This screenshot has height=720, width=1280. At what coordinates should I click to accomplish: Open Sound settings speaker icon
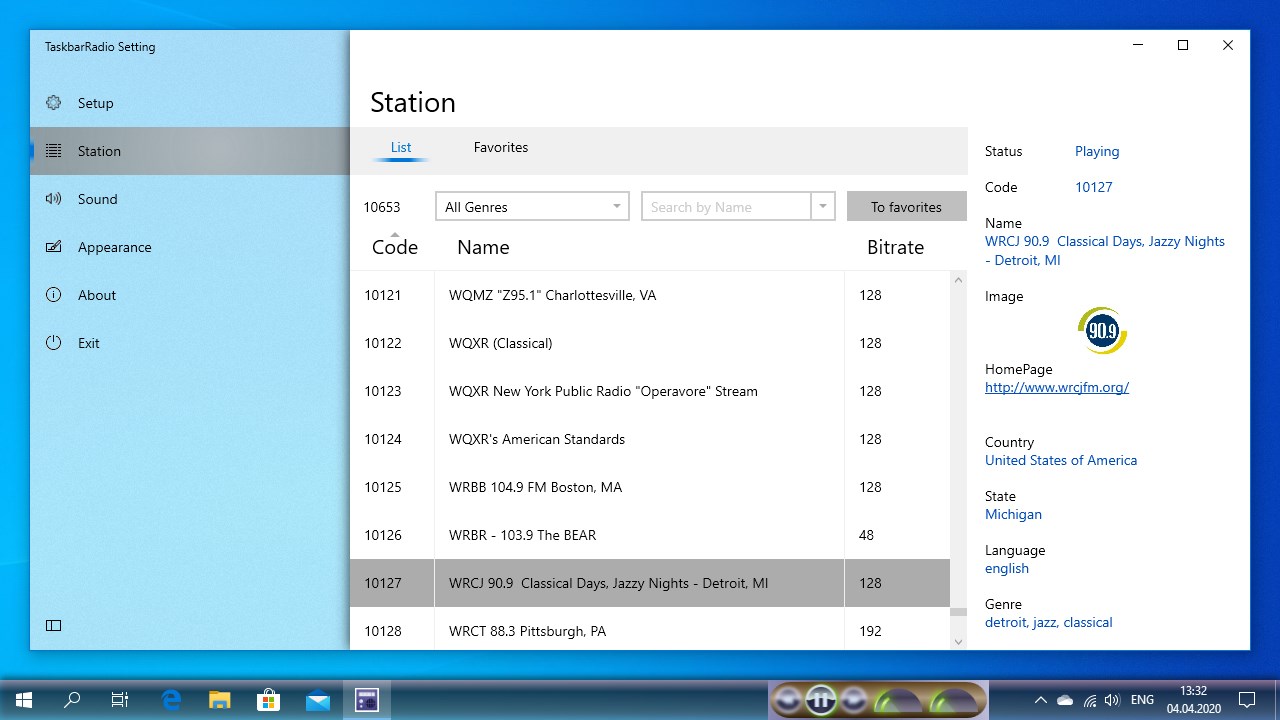54,199
